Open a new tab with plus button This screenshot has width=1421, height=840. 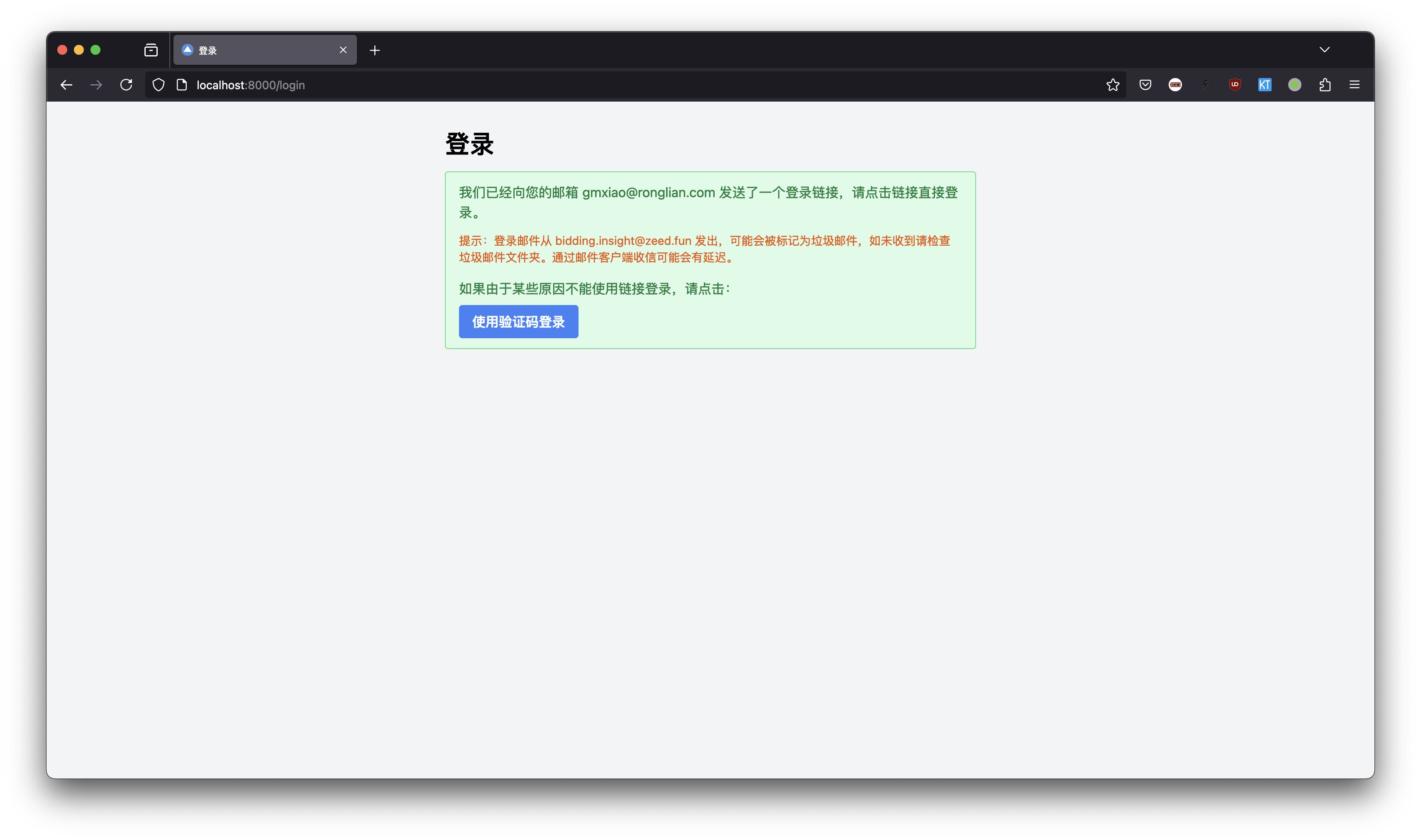click(x=375, y=50)
